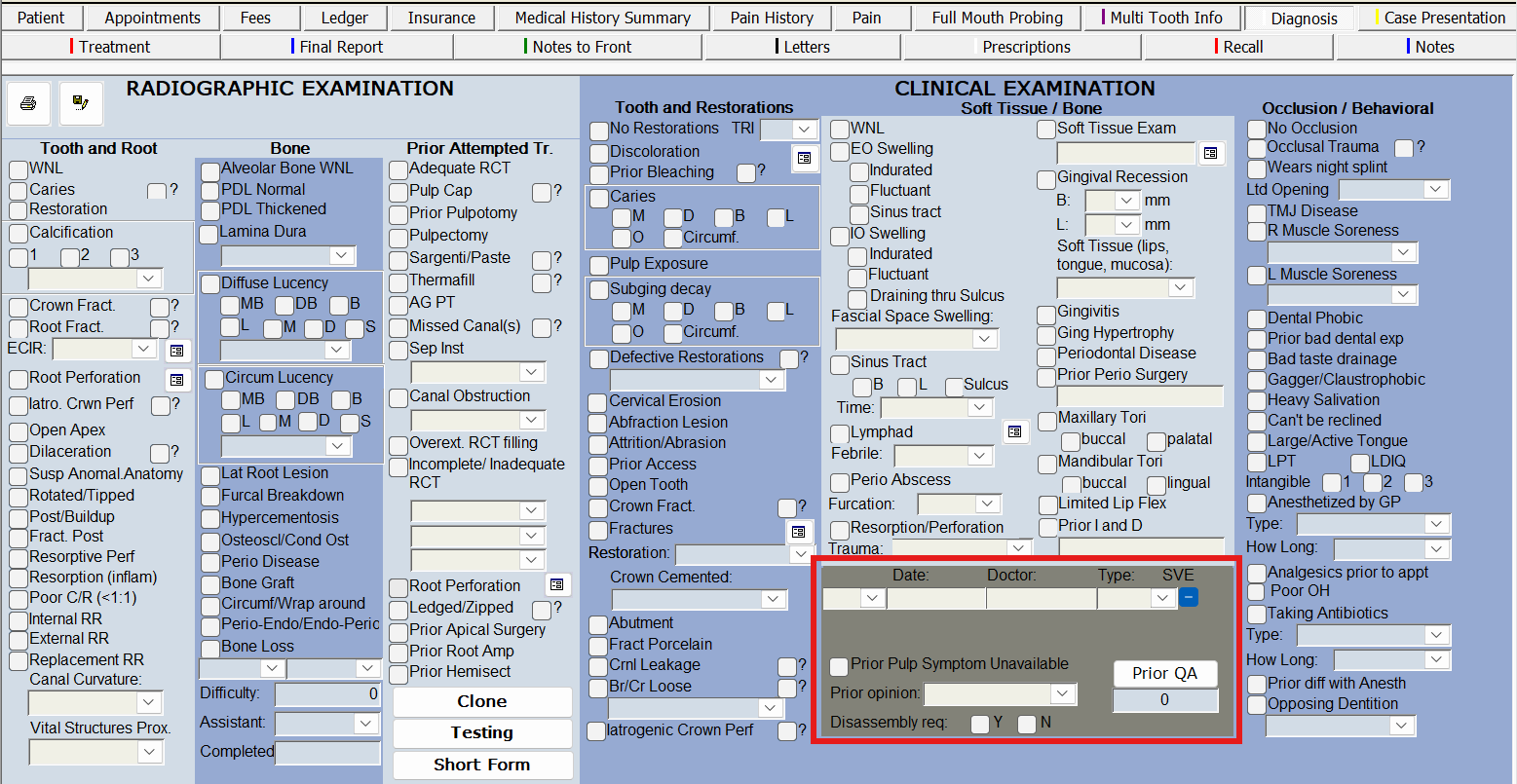Screen dimensions: 1517x784
Task: Click the blue minus button beside SVE Type
Action: tap(1188, 597)
